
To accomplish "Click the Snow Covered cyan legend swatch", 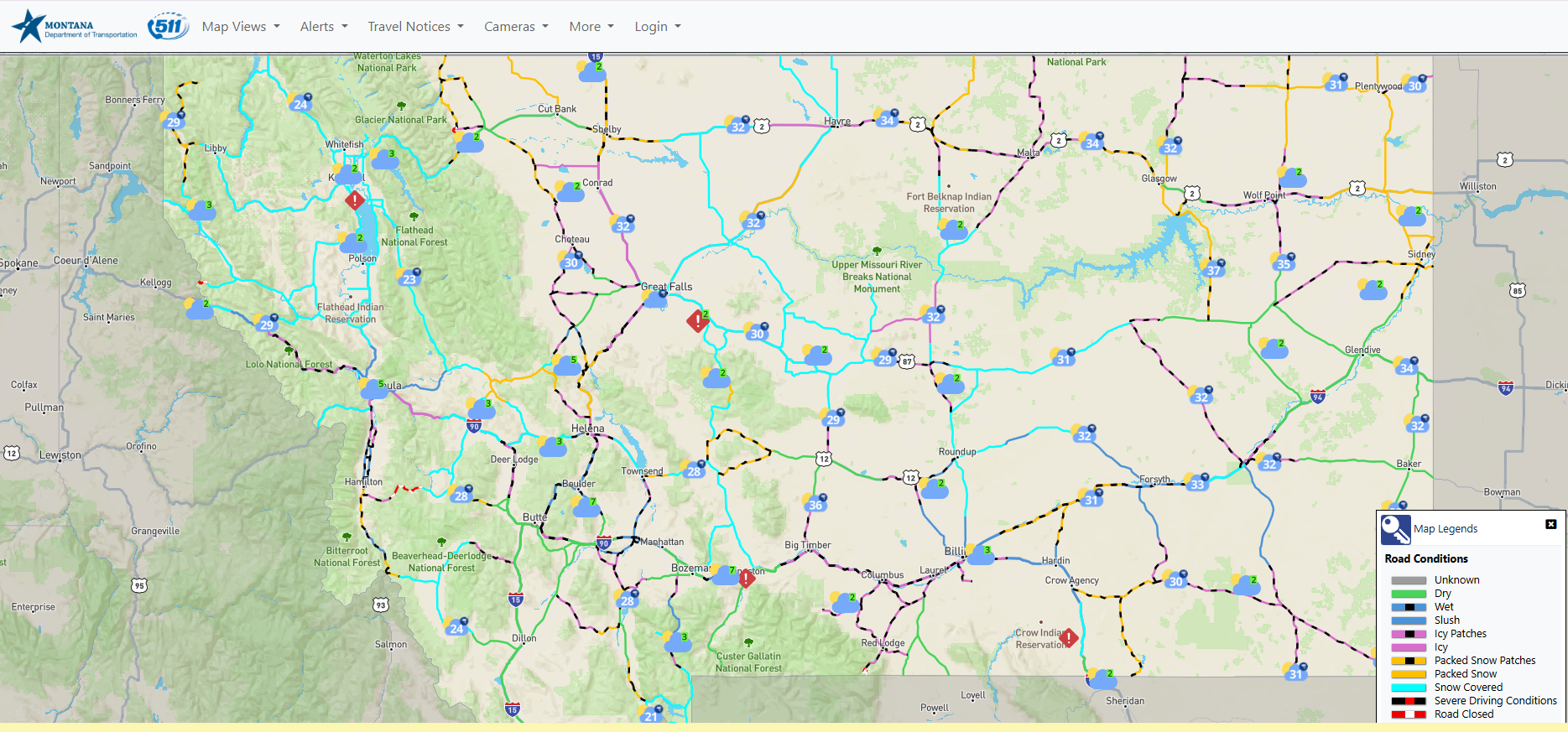I will 1409,688.
